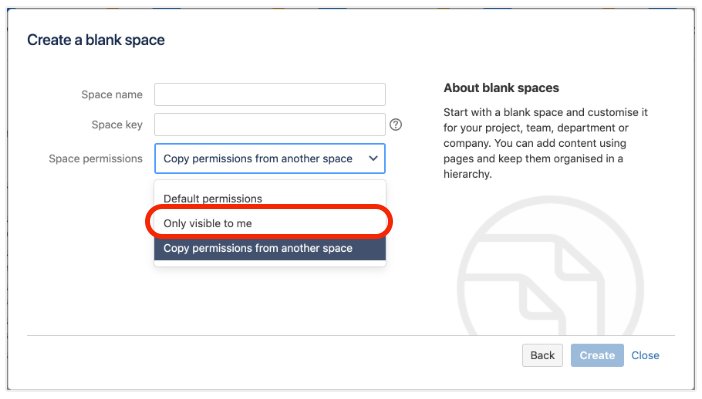Select the highlighted Copy permissions from another space option

pos(270,248)
